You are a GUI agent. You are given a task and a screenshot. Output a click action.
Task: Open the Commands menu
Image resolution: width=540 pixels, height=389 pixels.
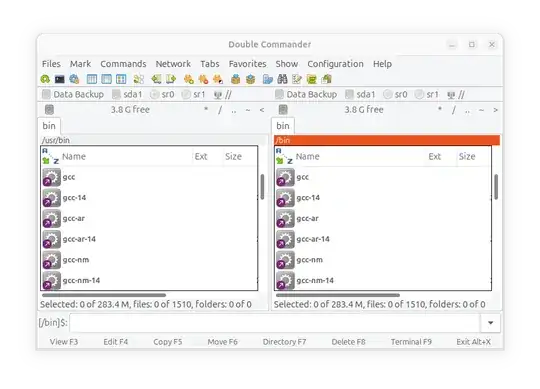pyautogui.click(x=123, y=64)
